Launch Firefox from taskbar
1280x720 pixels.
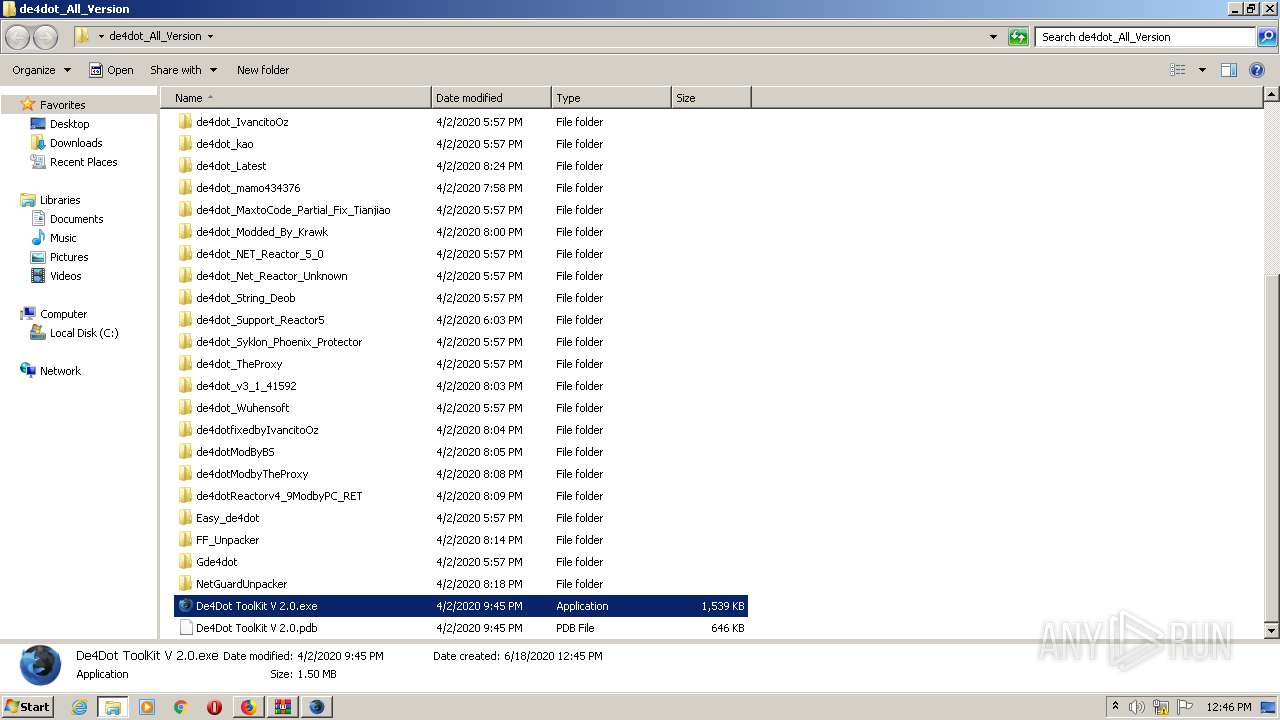[248, 707]
